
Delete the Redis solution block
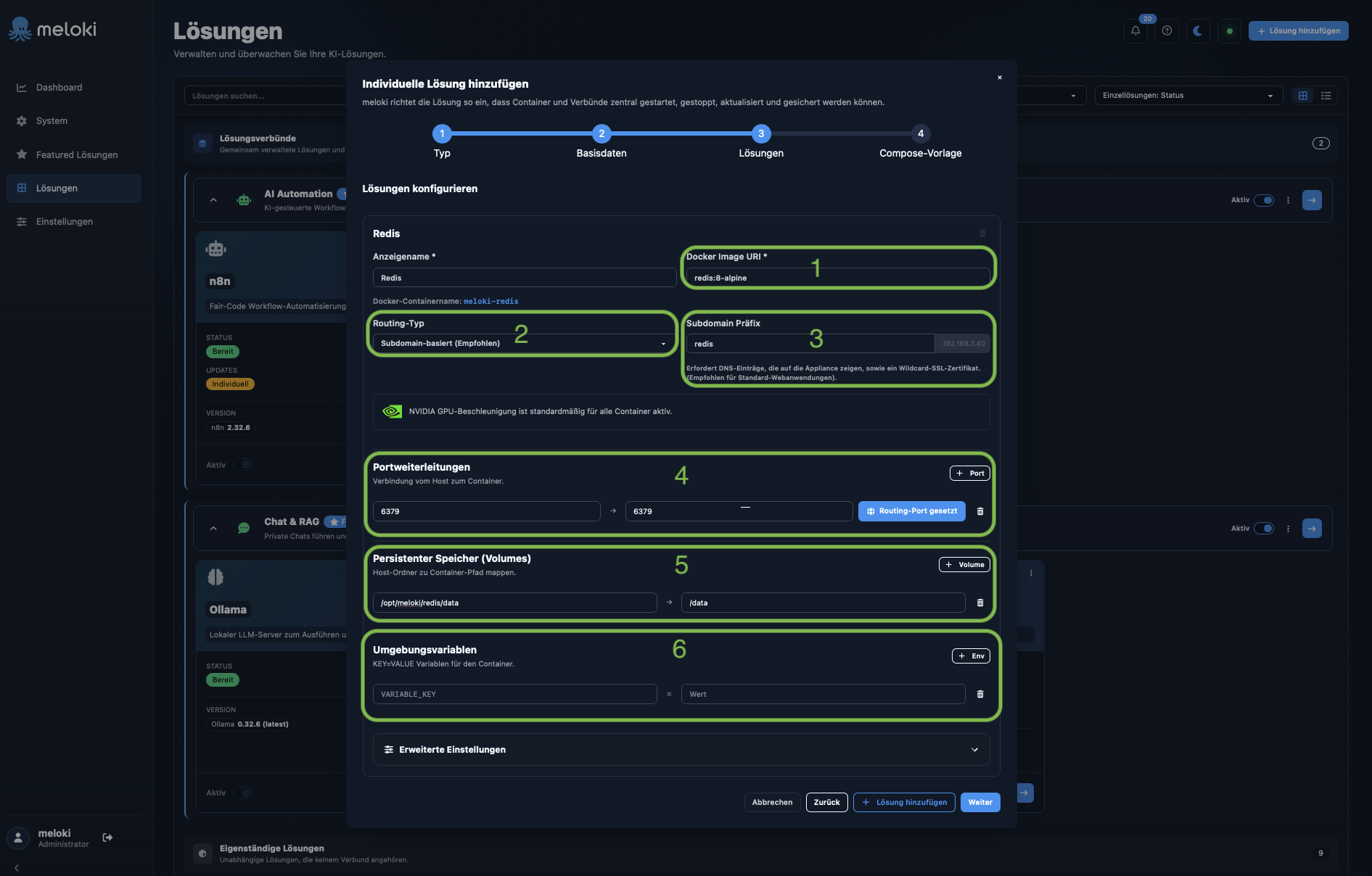pyautogui.click(x=983, y=234)
